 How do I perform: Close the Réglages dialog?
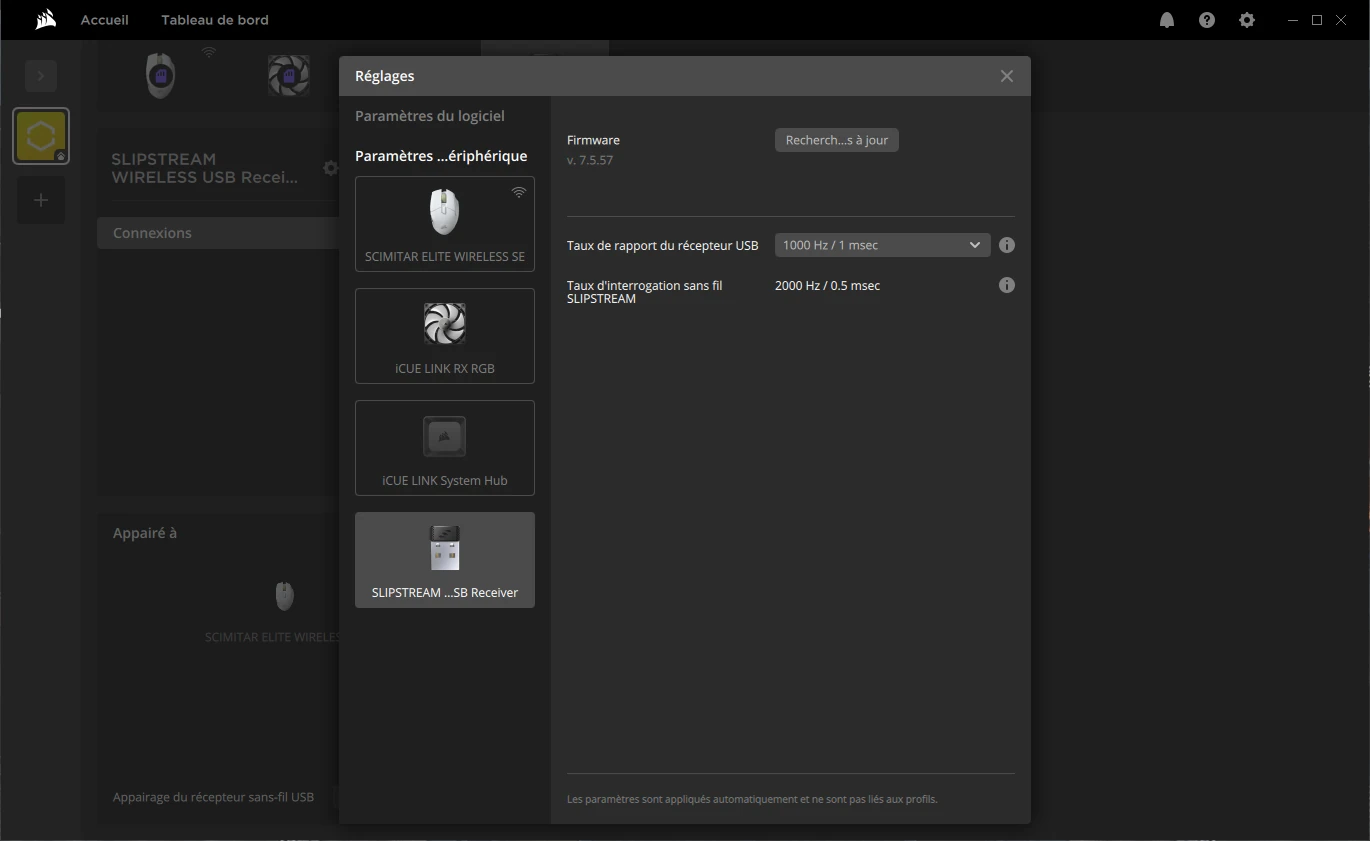coord(1007,76)
